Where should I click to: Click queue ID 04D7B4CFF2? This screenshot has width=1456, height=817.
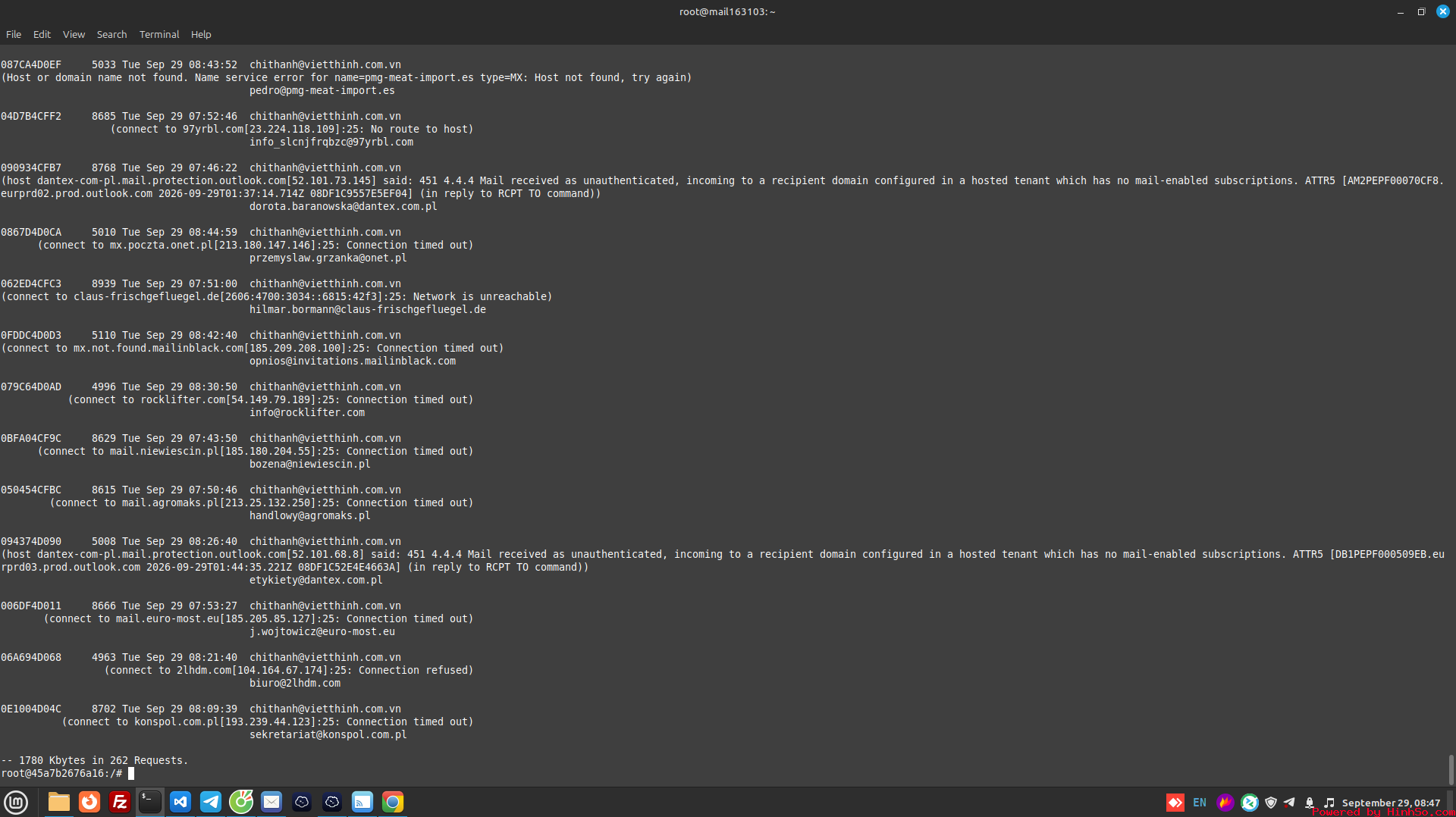tap(31, 116)
